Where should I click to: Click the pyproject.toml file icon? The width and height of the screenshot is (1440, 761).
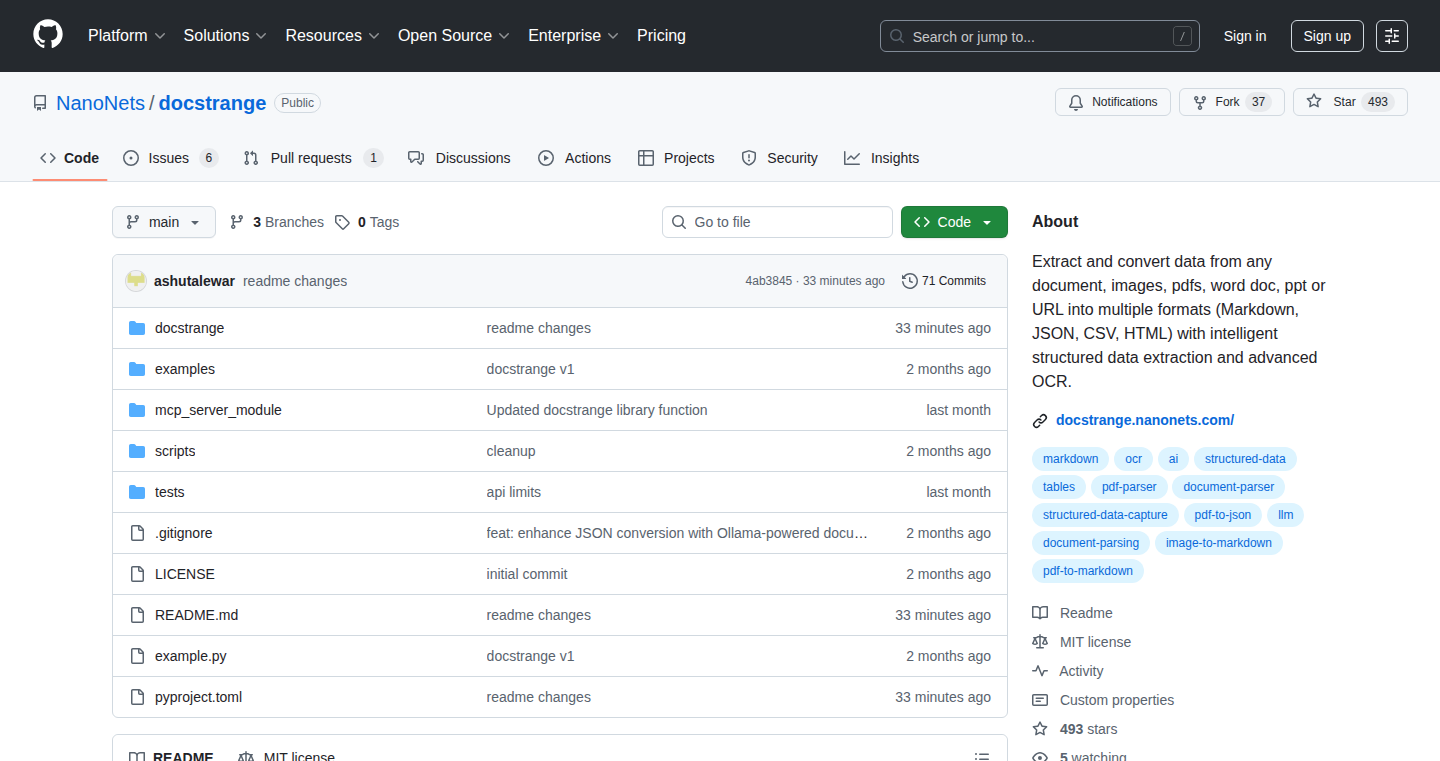tap(137, 697)
